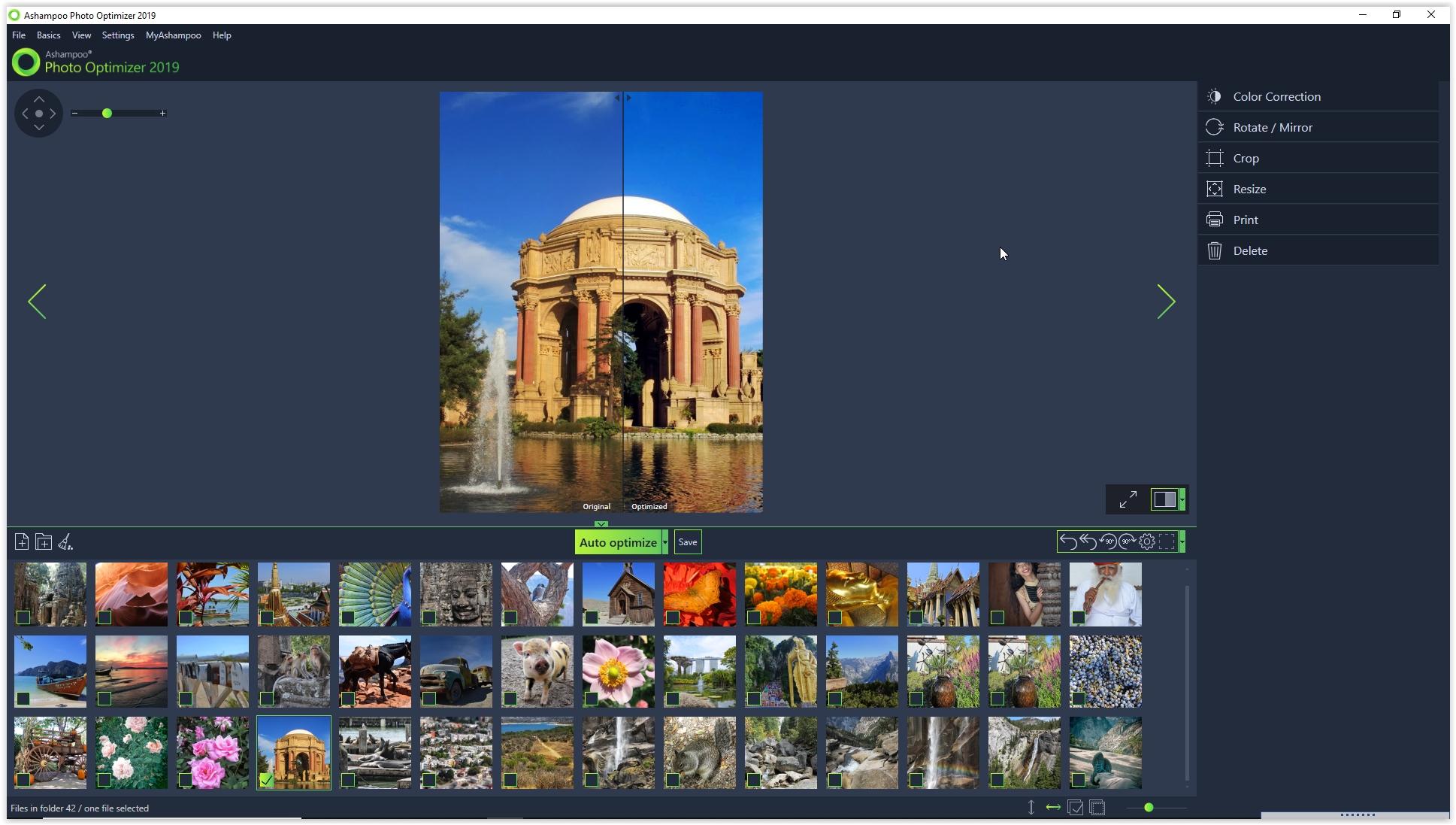Toggle the checkmark on ruins thumbnail

23,617
